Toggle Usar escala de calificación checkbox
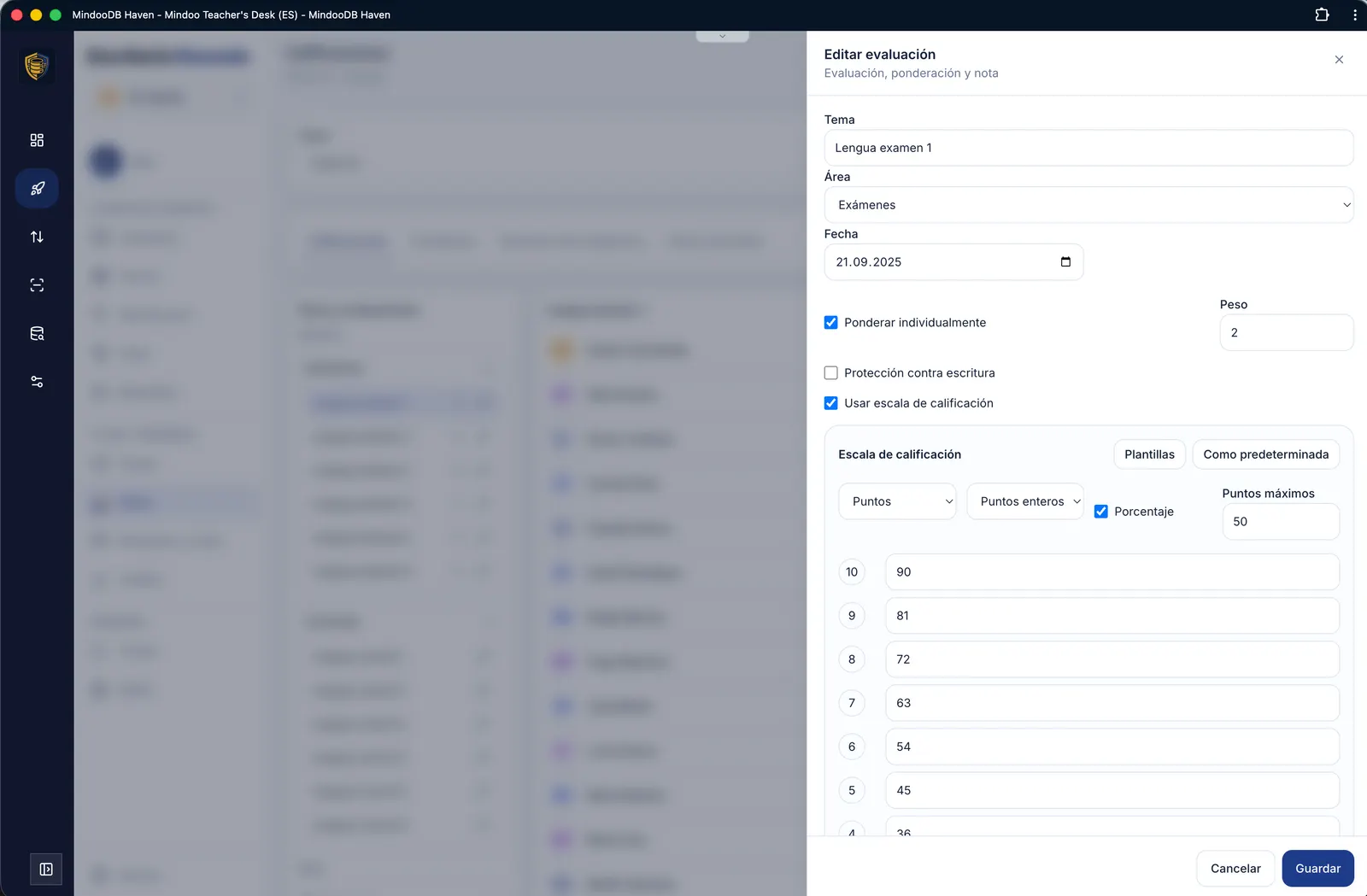Viewport: 1367px width, 896px height. [x=830, y=403]
